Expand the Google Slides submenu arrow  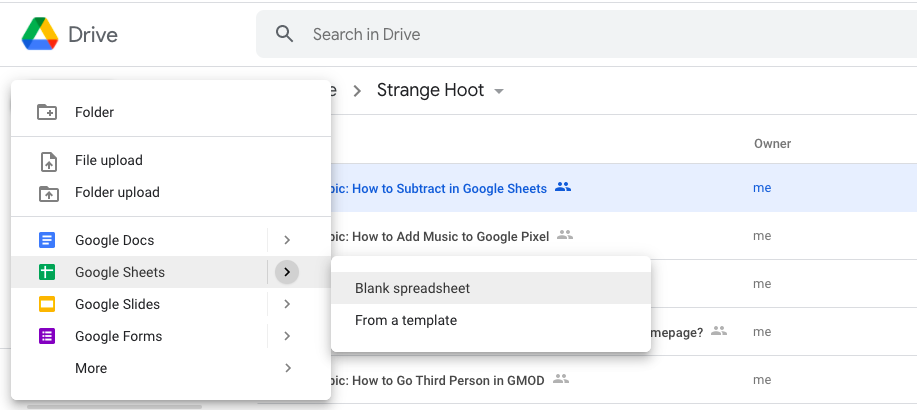click(287, 304)
